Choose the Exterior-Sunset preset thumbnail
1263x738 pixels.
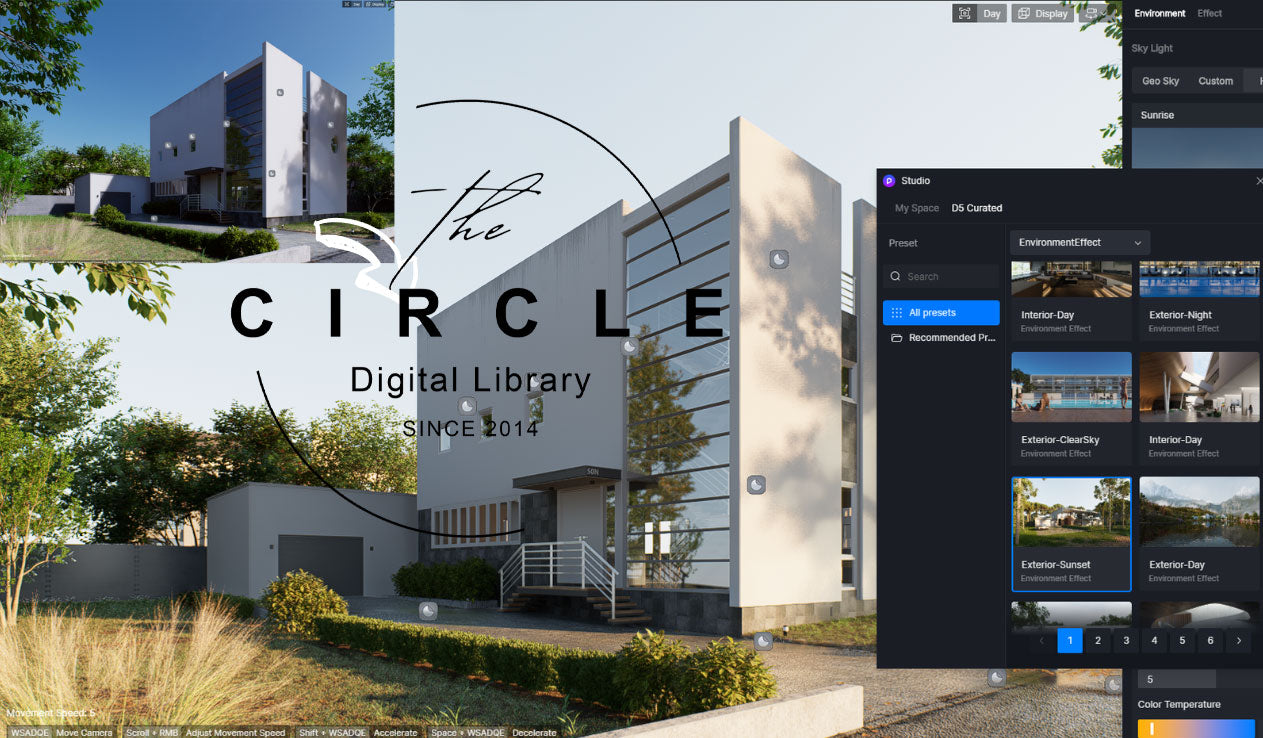point(1071,512)
